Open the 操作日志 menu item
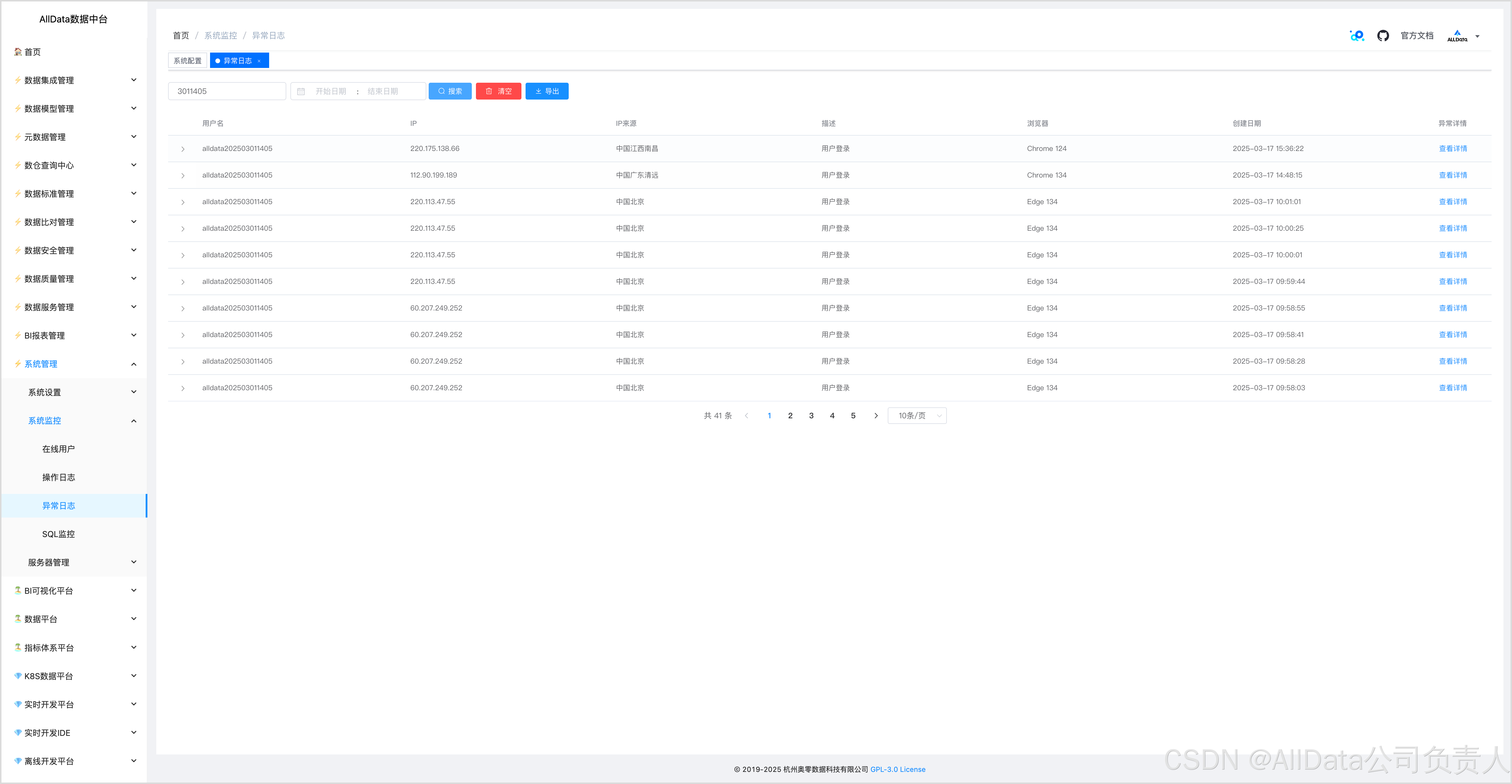This screenshot has height=784, width=1512. 58,477
